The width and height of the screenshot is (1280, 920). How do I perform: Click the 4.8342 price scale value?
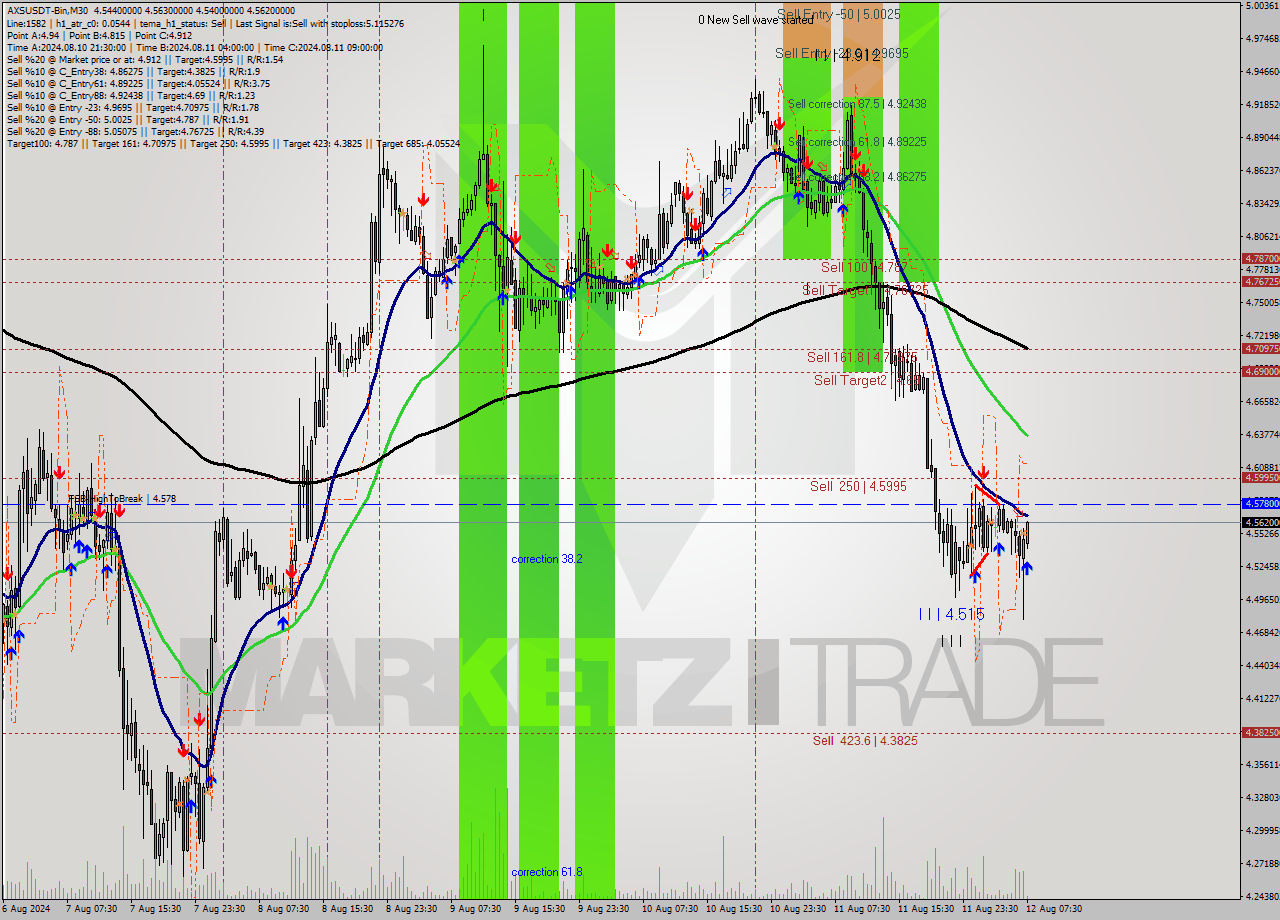[x=1263, y=204]
